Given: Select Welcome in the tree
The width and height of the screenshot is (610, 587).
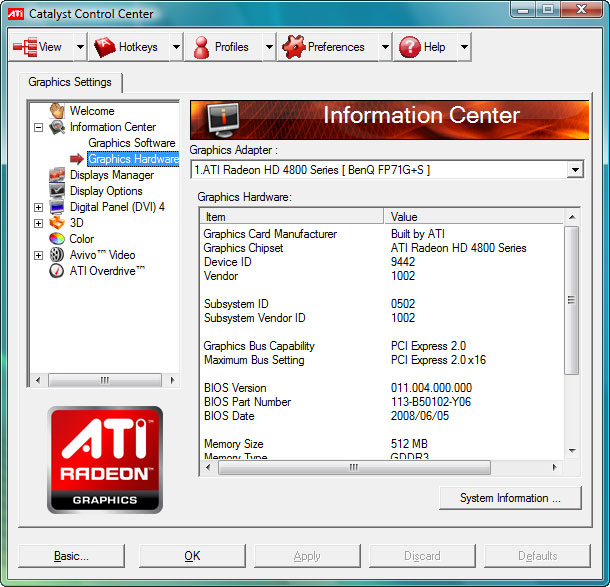Looking at the screenshot, I should pyautogui.click(x=92, y=111).
